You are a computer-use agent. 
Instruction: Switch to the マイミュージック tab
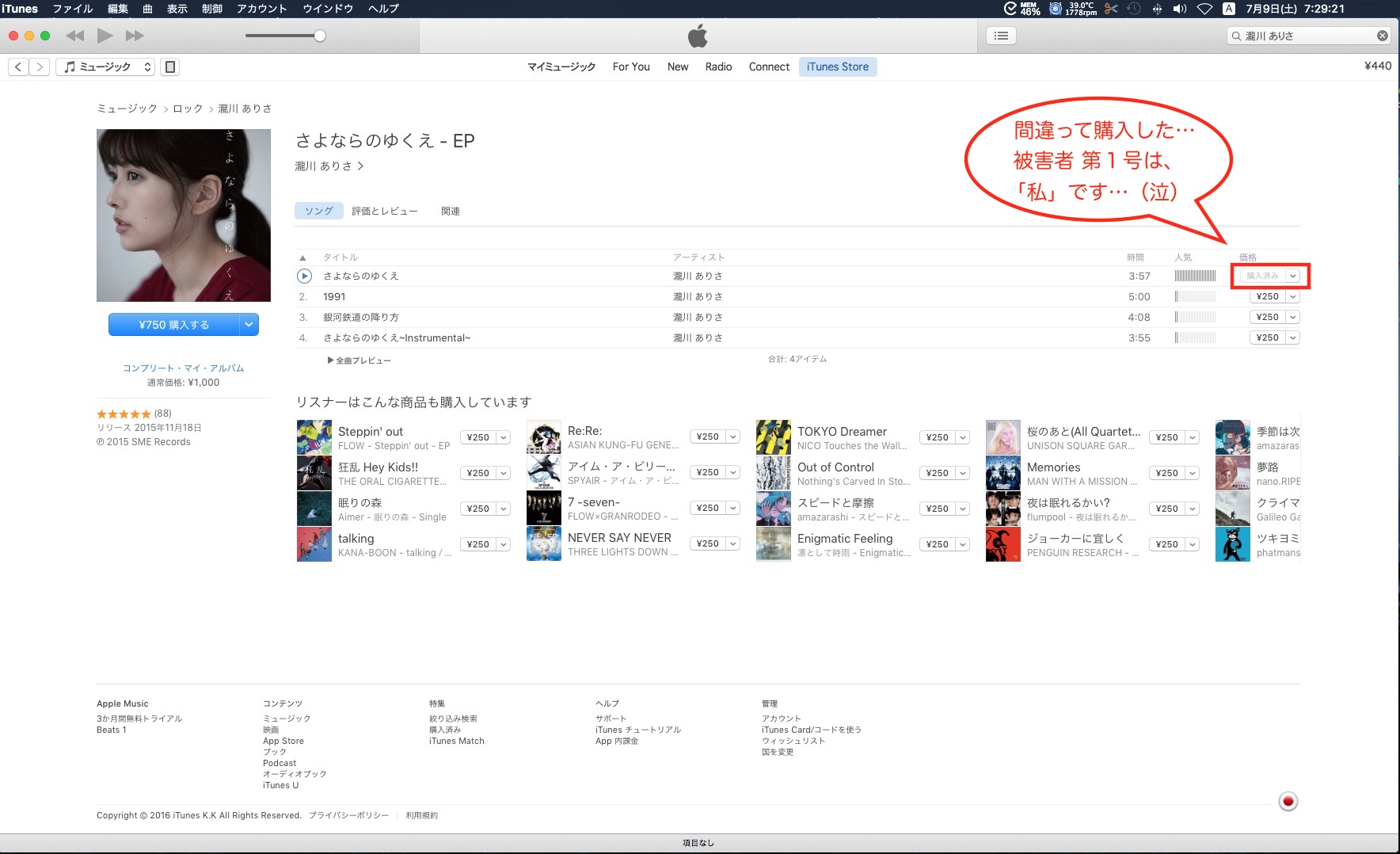561,67
